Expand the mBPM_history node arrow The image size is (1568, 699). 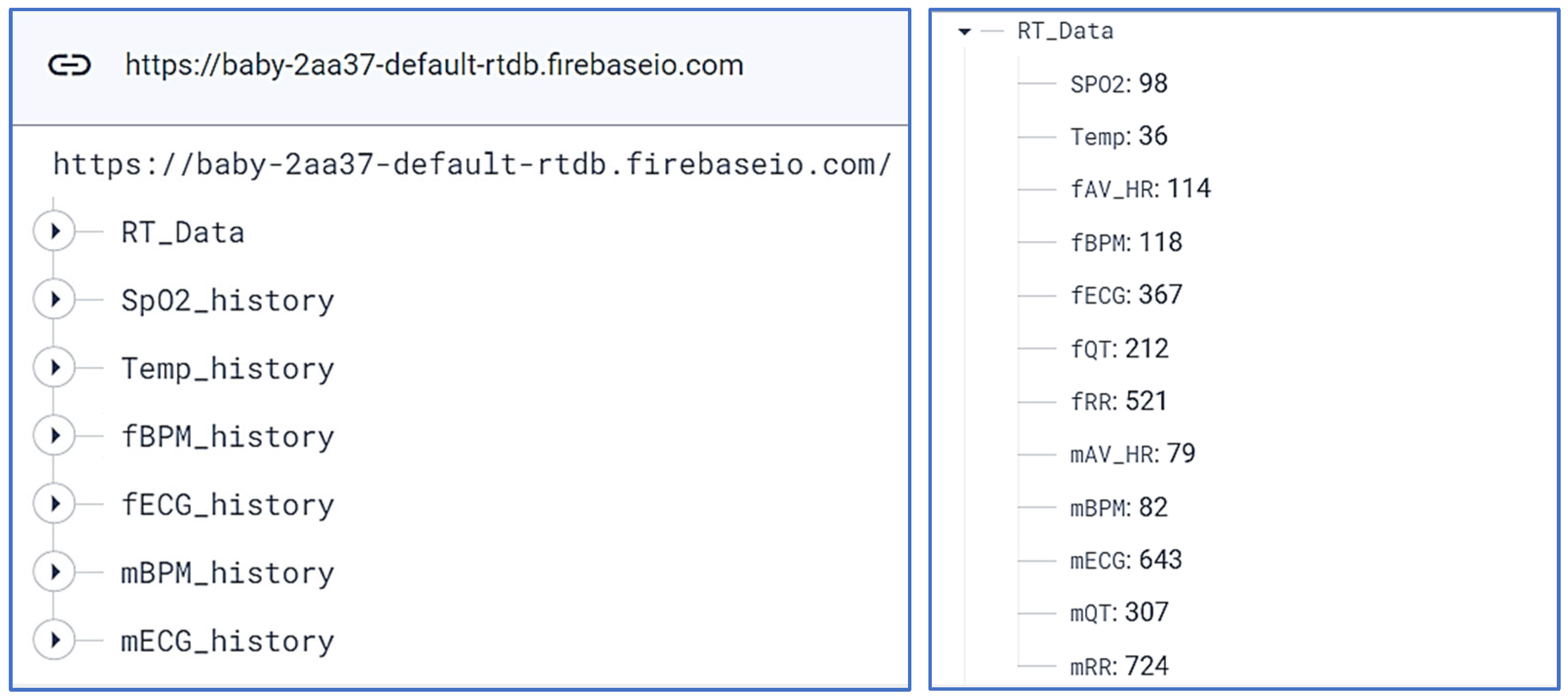55,572
